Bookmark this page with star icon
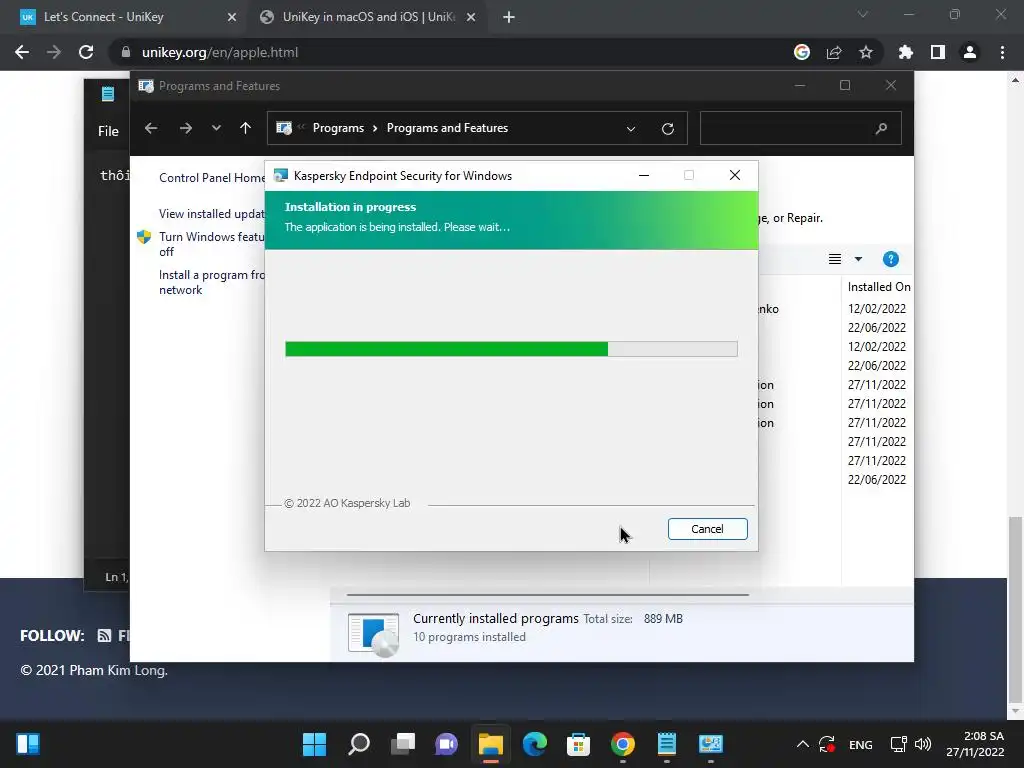The width and height of the screenshot is (1024, 768). click(x=866, y=52)
